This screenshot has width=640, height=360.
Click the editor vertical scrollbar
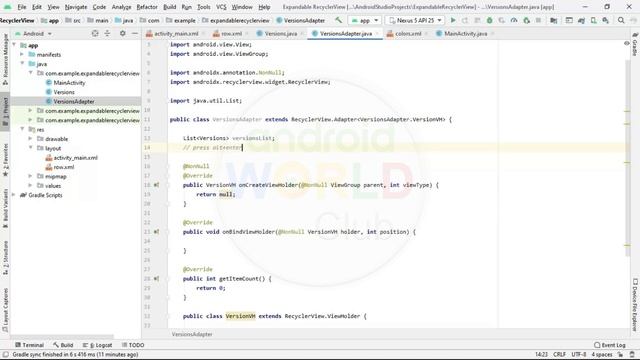[627, 159]
